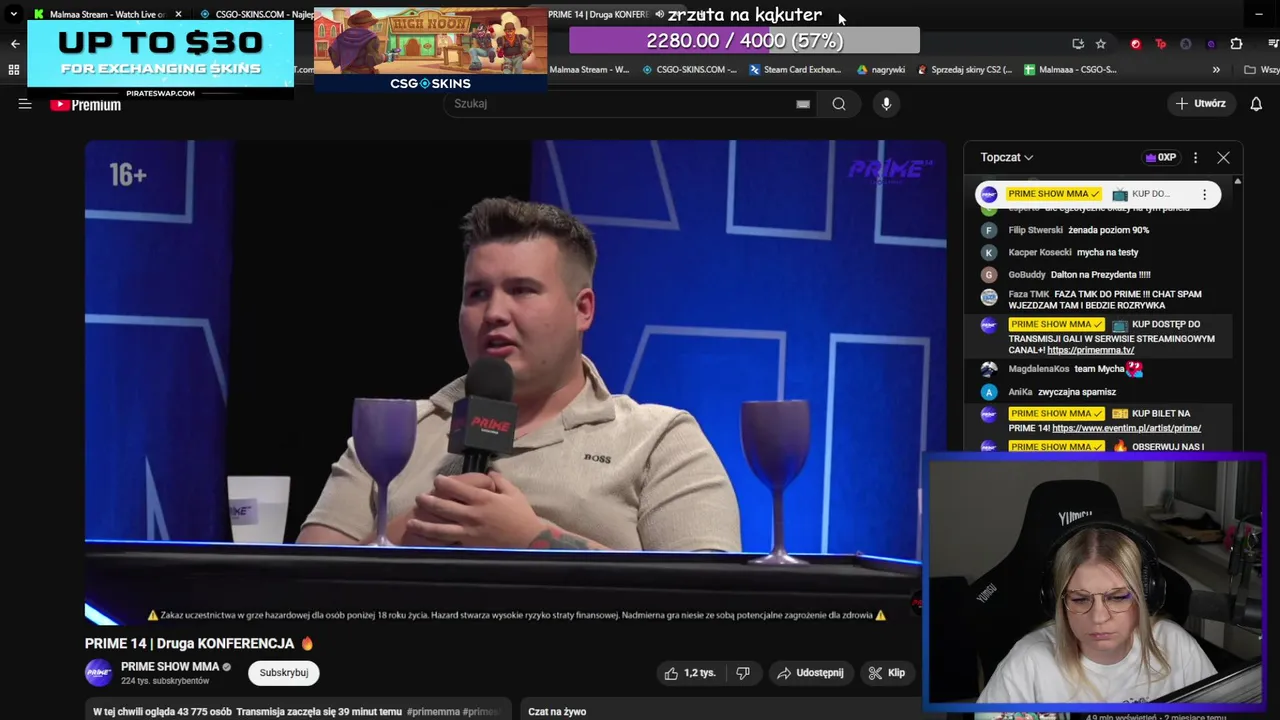
Task: Open Malmaaa - CSGO-S... bookmark
Action: (1069, 70)
